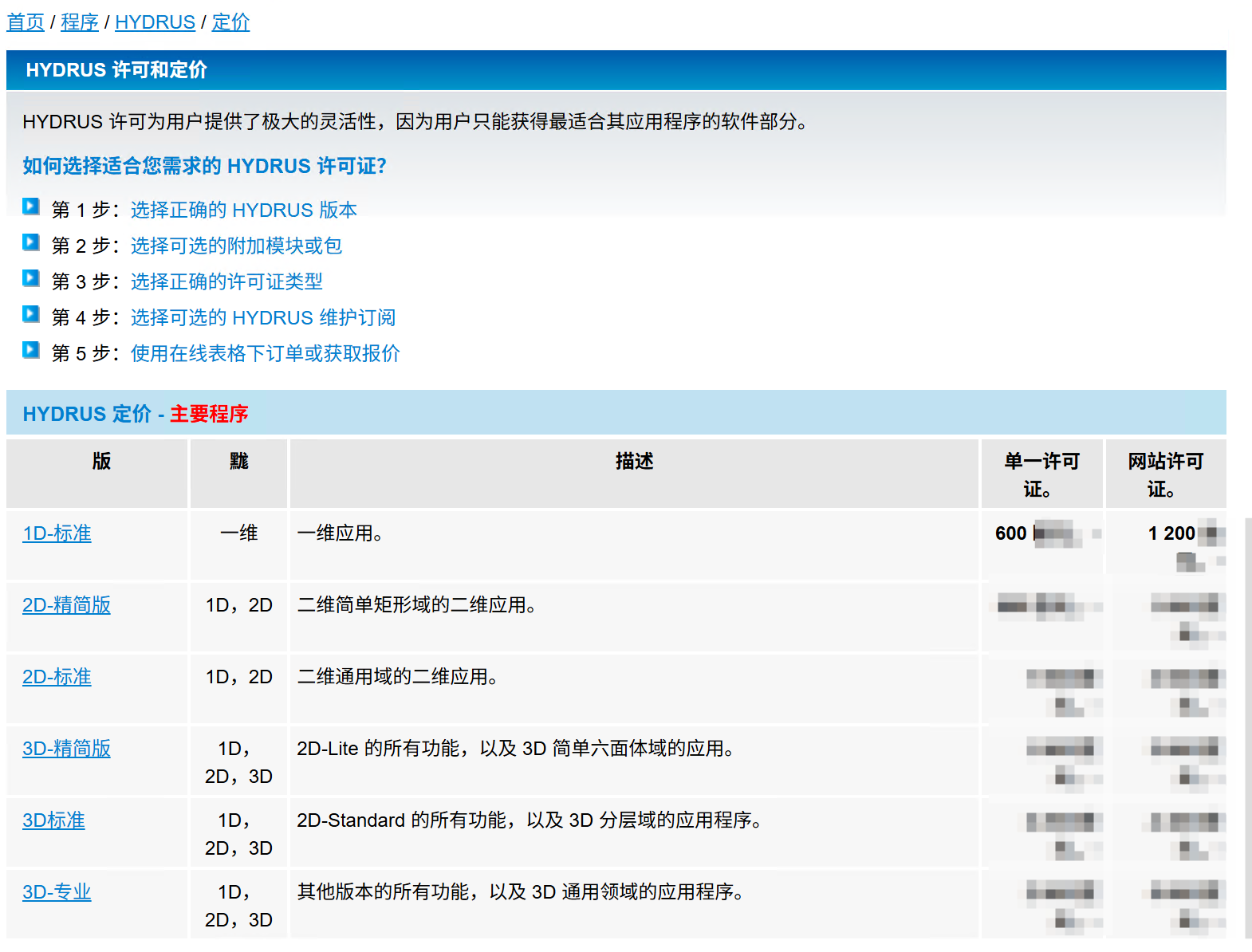Click the HYDRUS 许可和定价 page title
Image resolution: width=1252 pixels, height=952 pixels.
click(x=116, y=70)
